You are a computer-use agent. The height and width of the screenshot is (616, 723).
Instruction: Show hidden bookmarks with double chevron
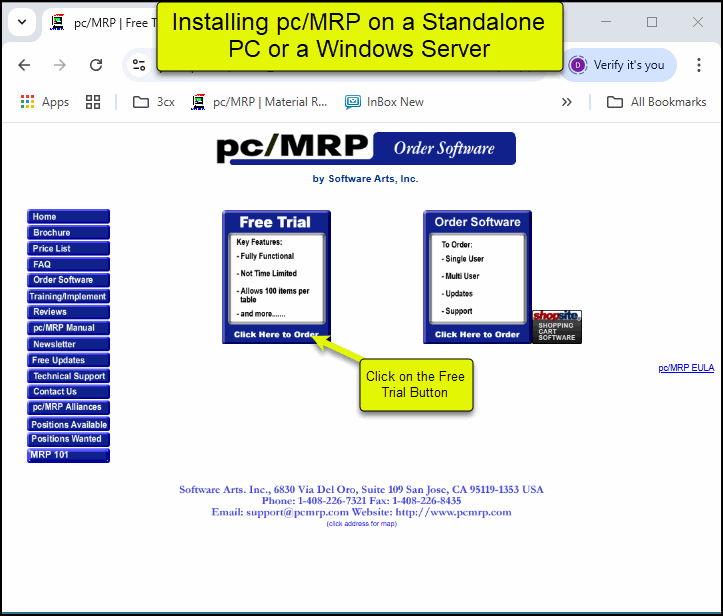(x=566, y=102)
